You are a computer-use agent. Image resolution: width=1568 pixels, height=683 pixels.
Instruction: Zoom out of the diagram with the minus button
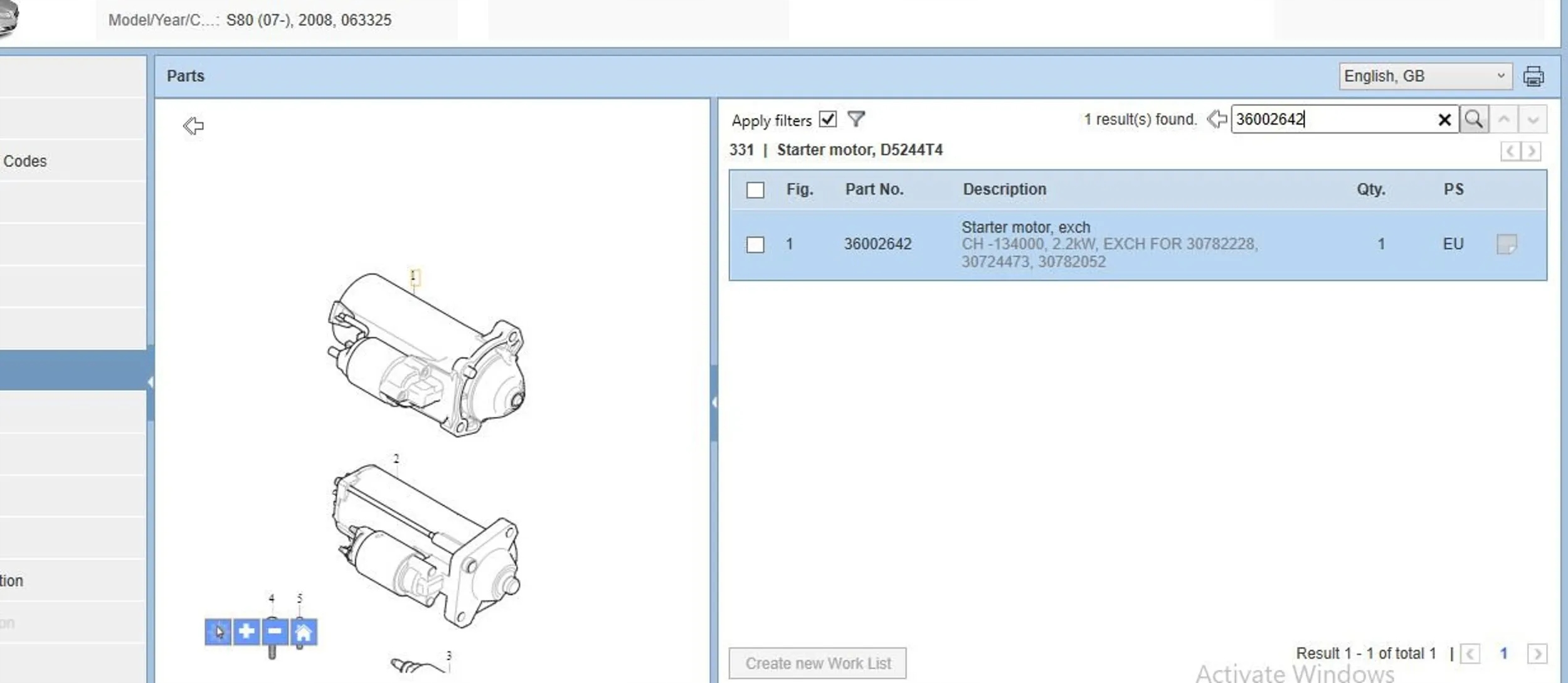275,631
